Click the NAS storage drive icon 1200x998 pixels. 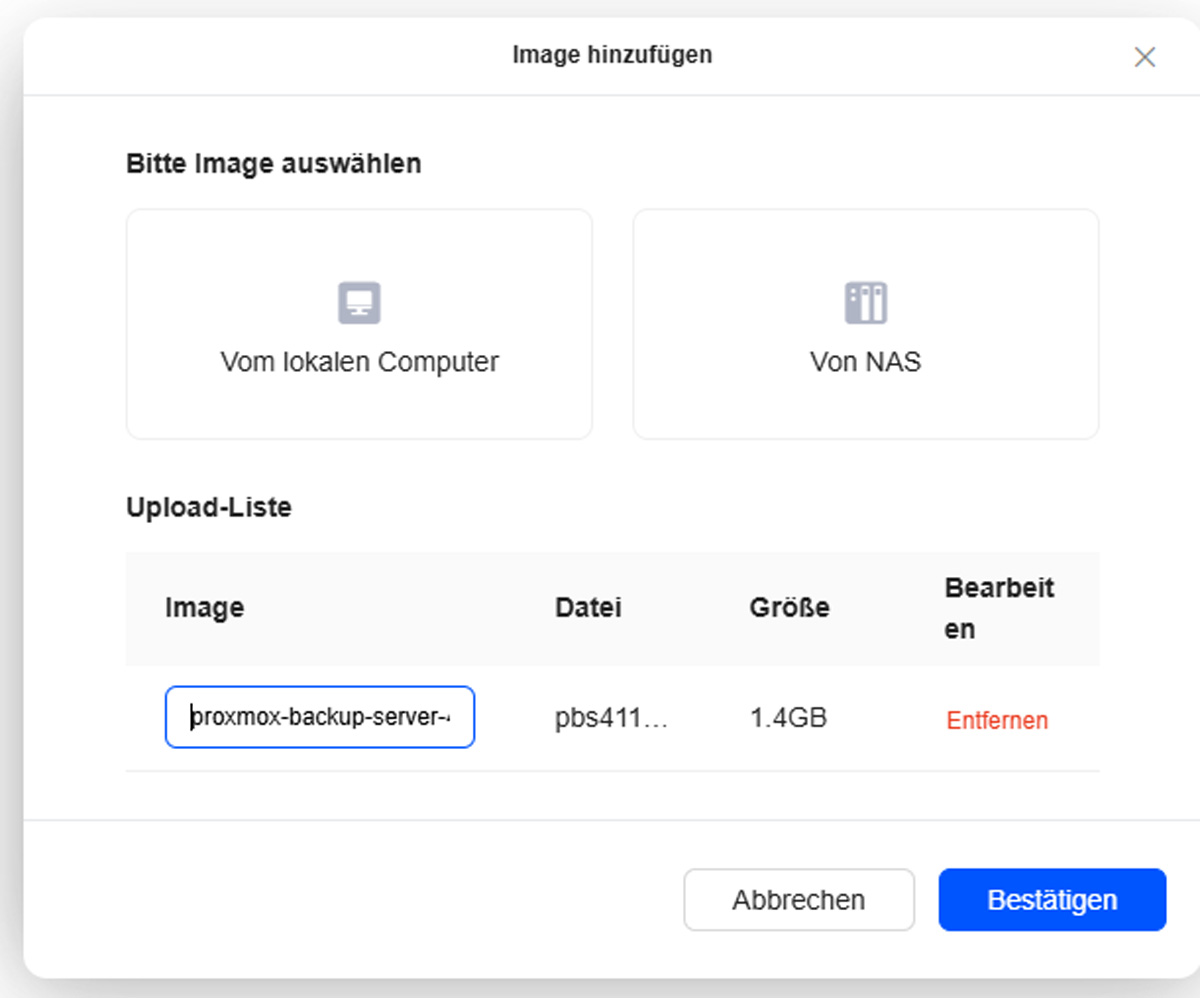pyautogui.click(x=865, y=302)
